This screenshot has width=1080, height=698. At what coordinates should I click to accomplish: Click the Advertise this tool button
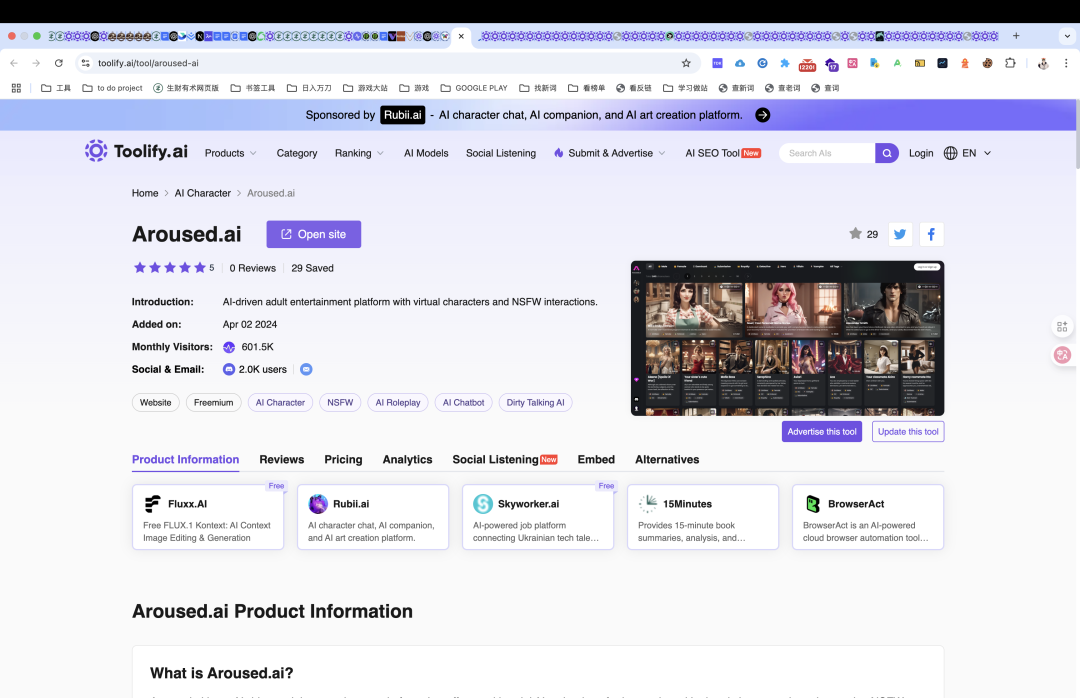(822, 431)
